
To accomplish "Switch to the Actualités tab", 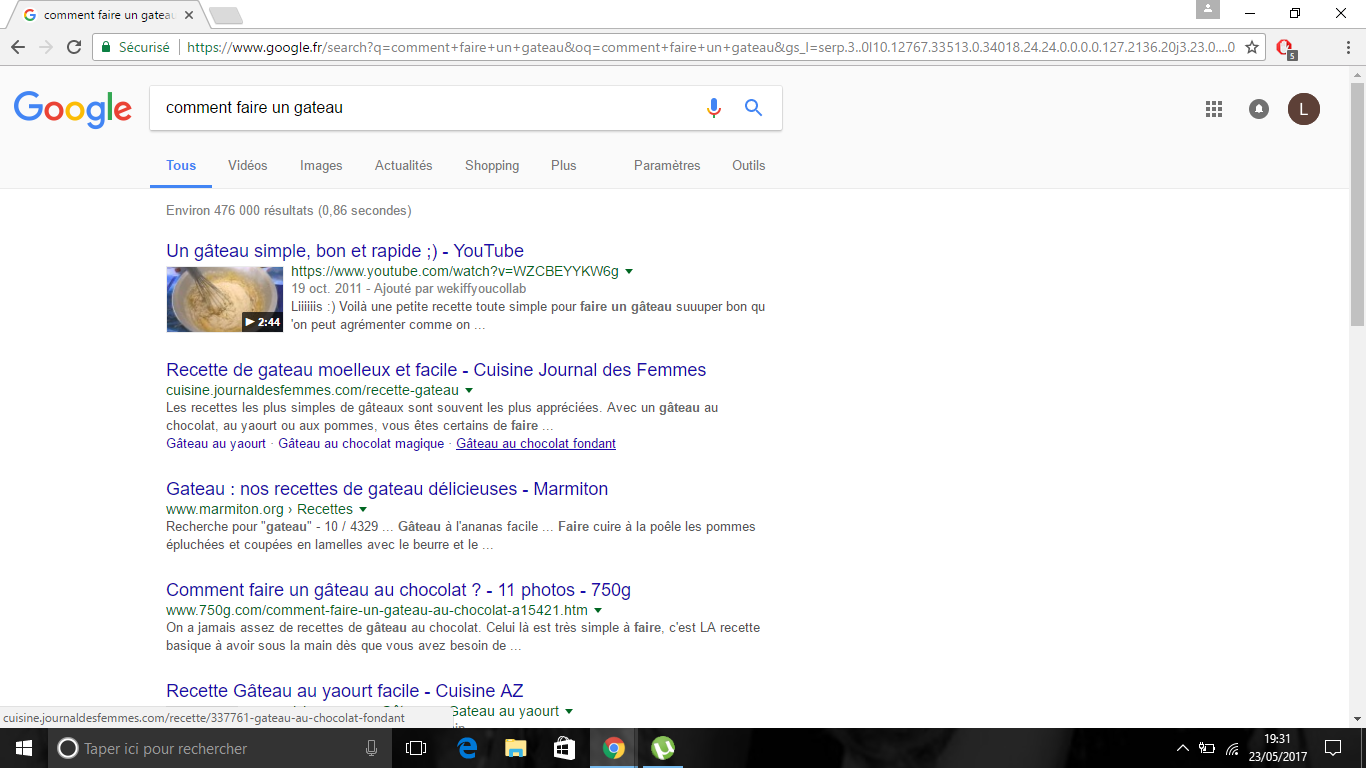I will tap(404, 166).
